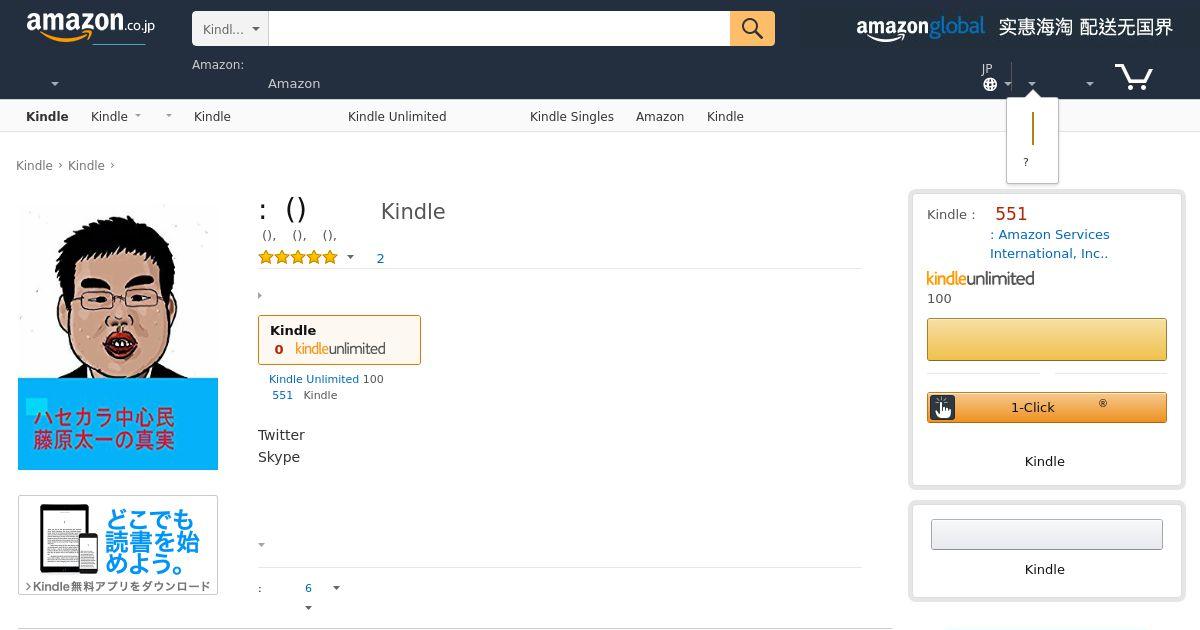Click the 1-Click purchase button
Screen dimensions: 1200x630
click(x=1047, y=407)
